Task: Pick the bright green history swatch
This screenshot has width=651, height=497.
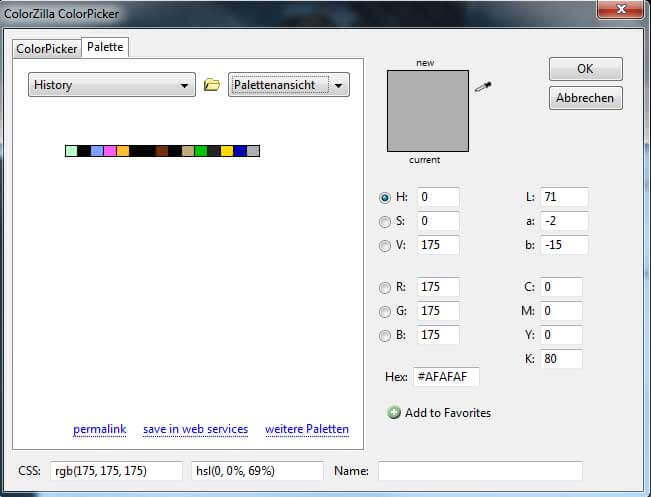Action: [201, 151]
